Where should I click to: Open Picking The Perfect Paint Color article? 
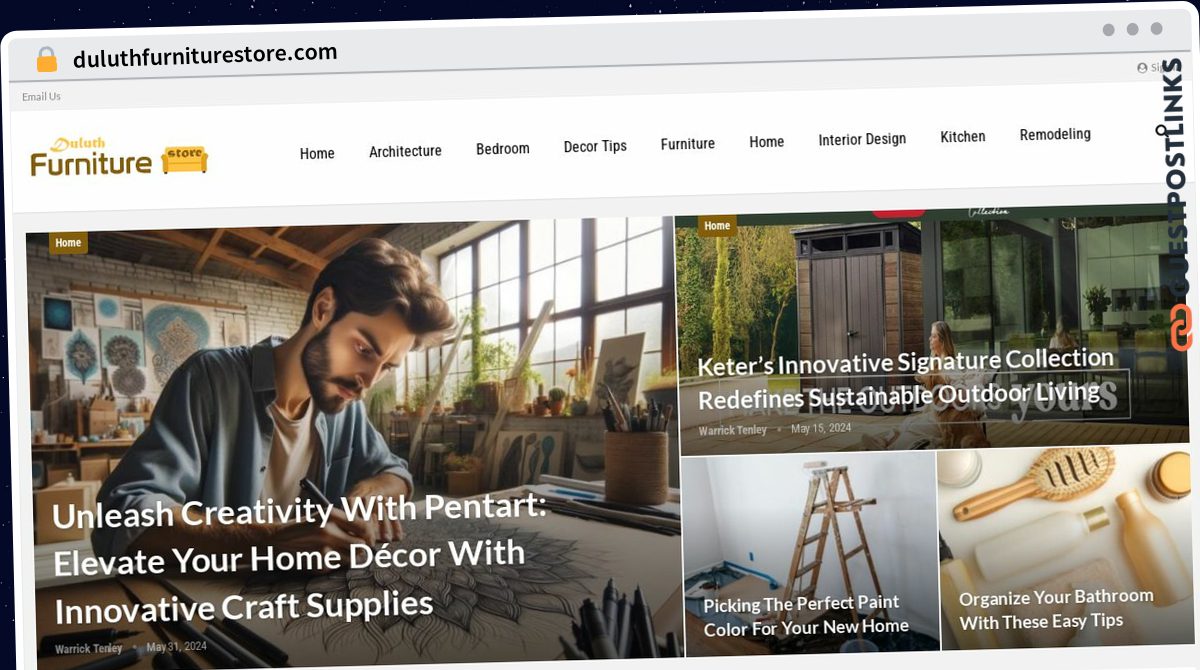[x=806, y=615]
